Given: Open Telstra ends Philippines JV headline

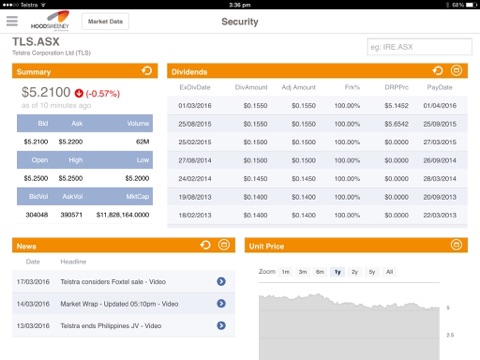Looking at the screenshot, I should (111, 326).
